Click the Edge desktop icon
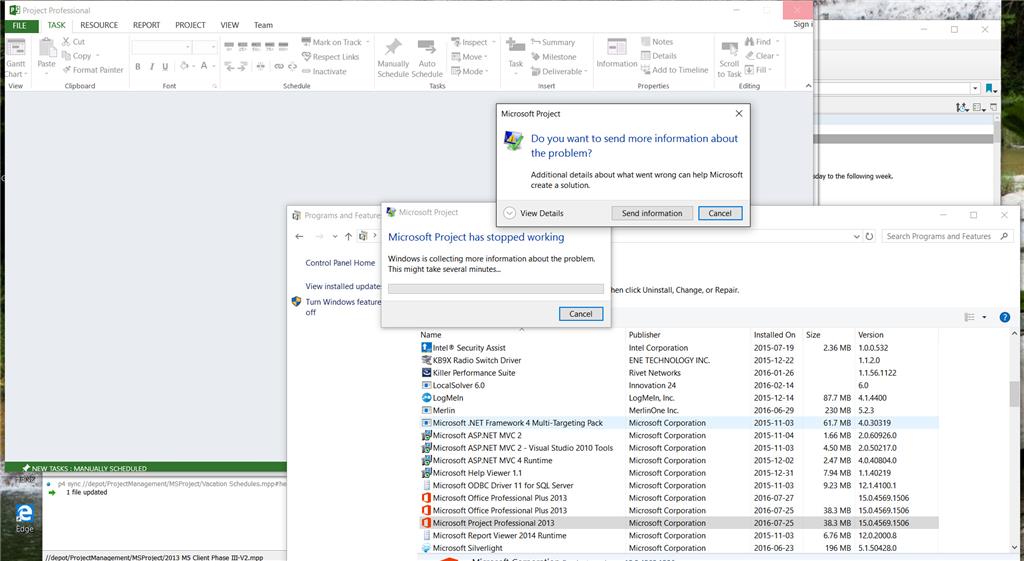The width and height of the screenshot is (1024, 561). (24, 518)
